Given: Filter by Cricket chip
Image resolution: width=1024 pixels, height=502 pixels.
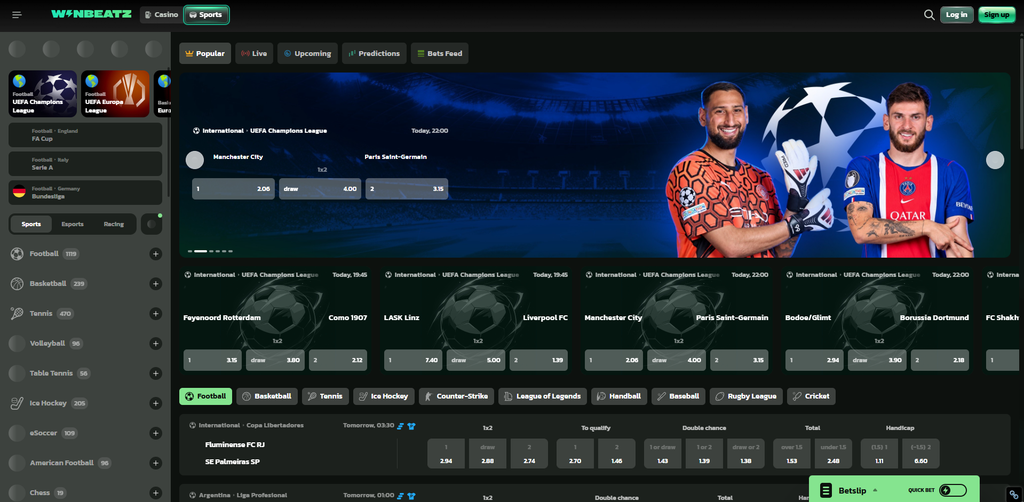Looking at the screenshot, I should click(x=811, y=396).
